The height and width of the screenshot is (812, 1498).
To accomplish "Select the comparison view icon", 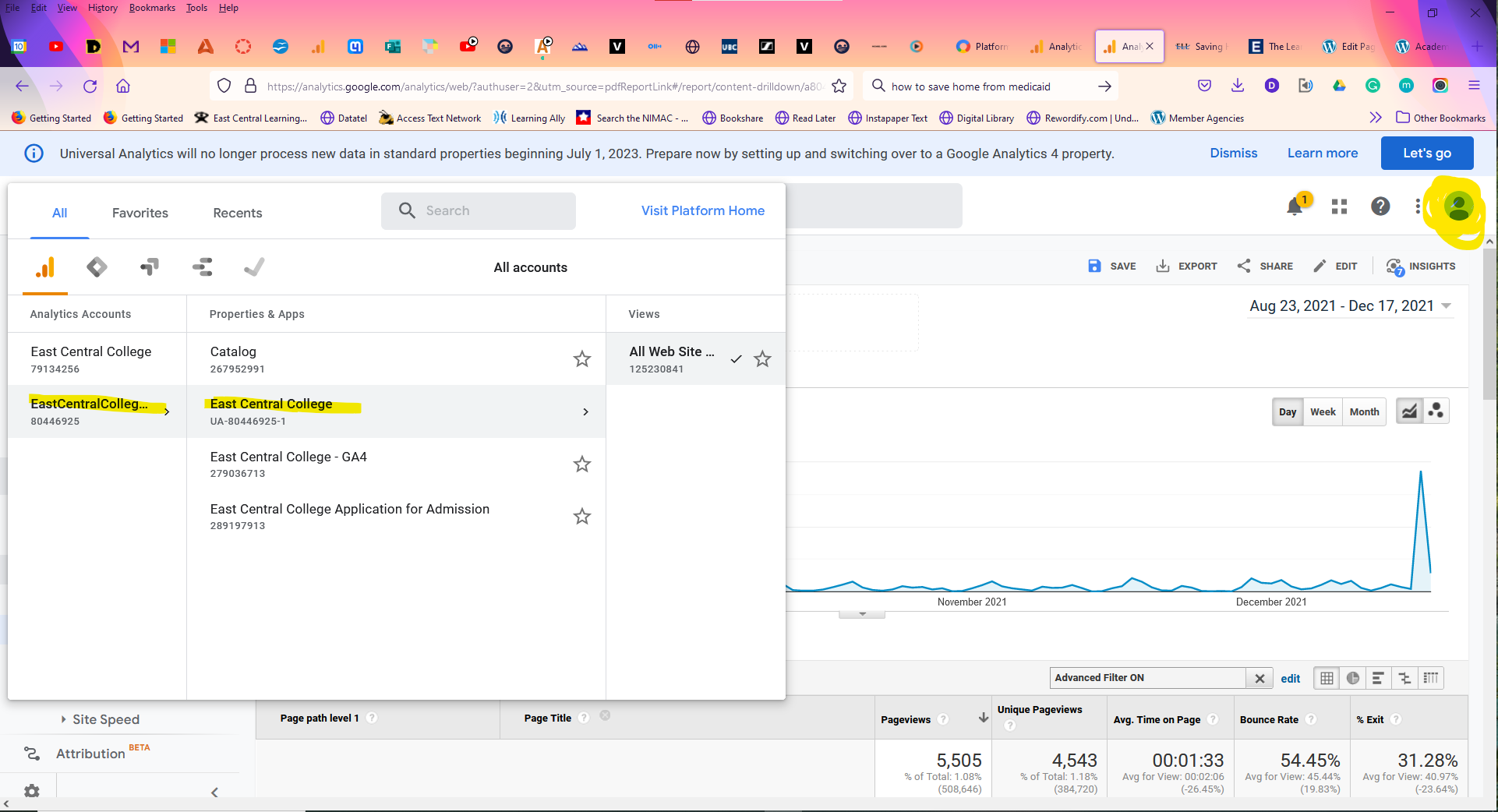I will (x=1404, y=678).
